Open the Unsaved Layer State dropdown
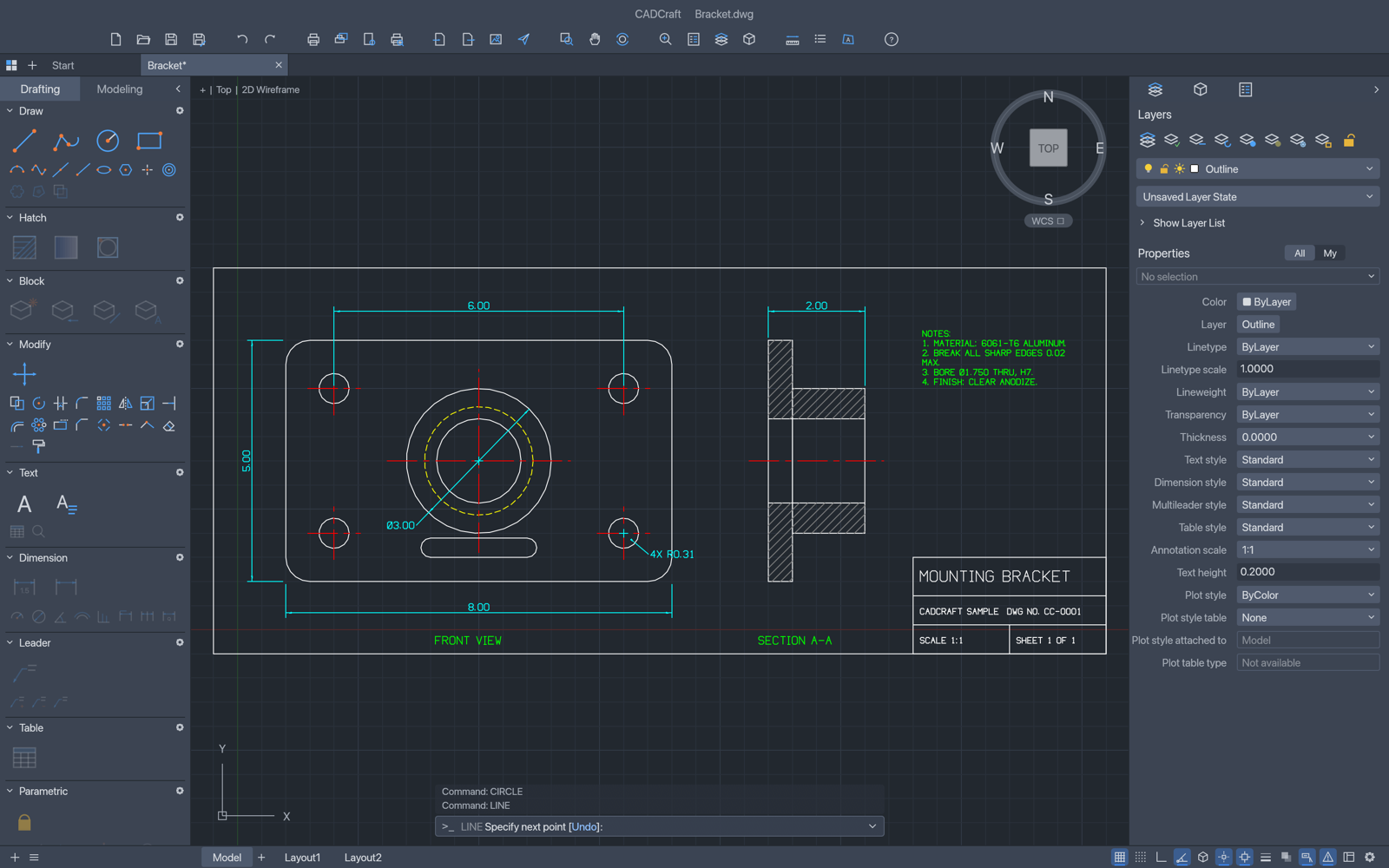1389x868 pixels. (x=1258, y=197)
